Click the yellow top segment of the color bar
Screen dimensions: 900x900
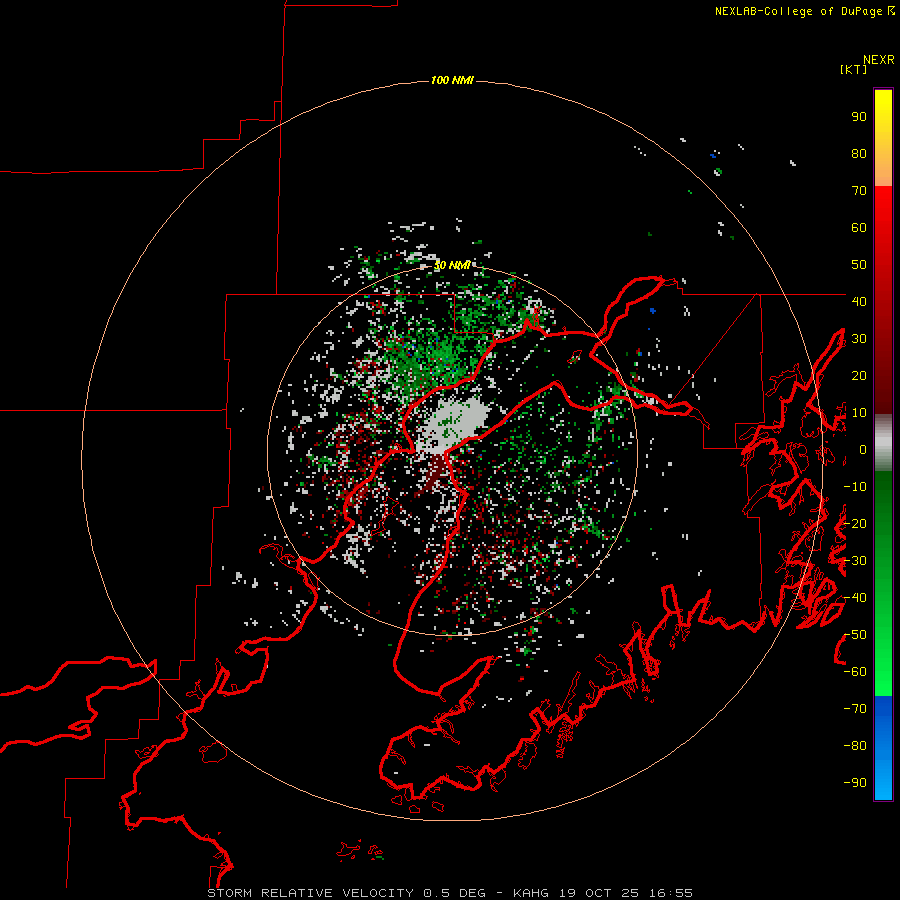883,138
